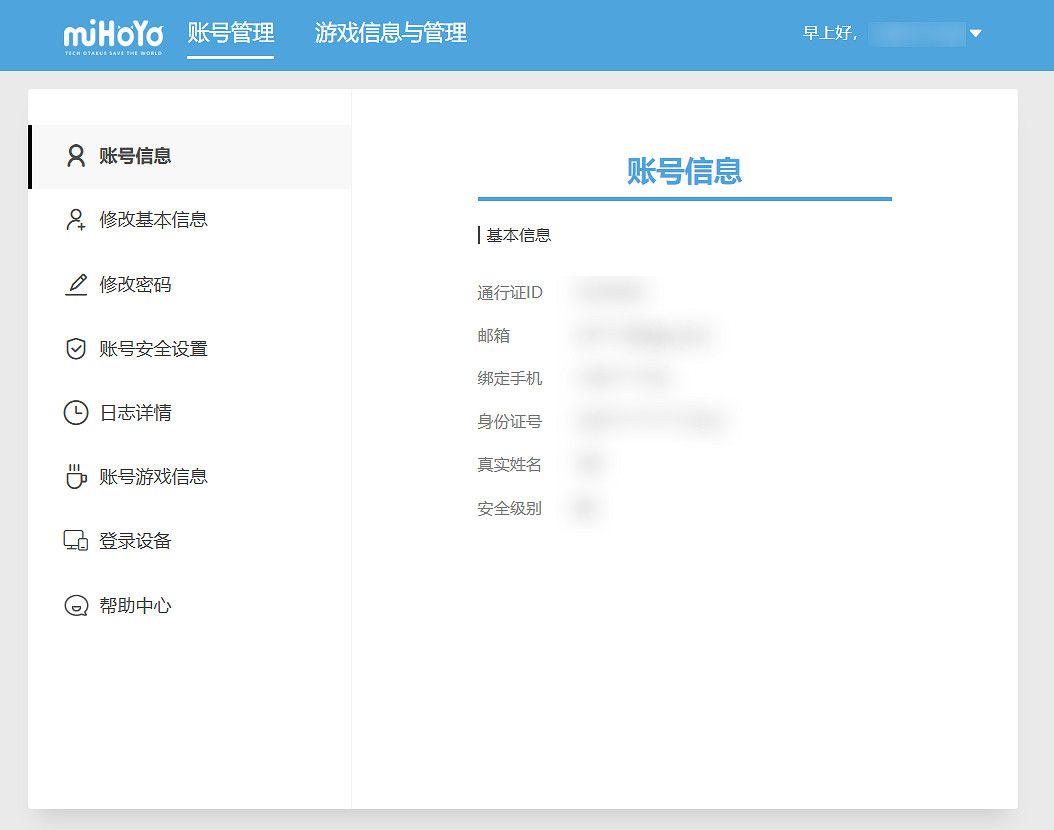
Task: Go to 登录设备 in the sidebar
Action: 135,541
